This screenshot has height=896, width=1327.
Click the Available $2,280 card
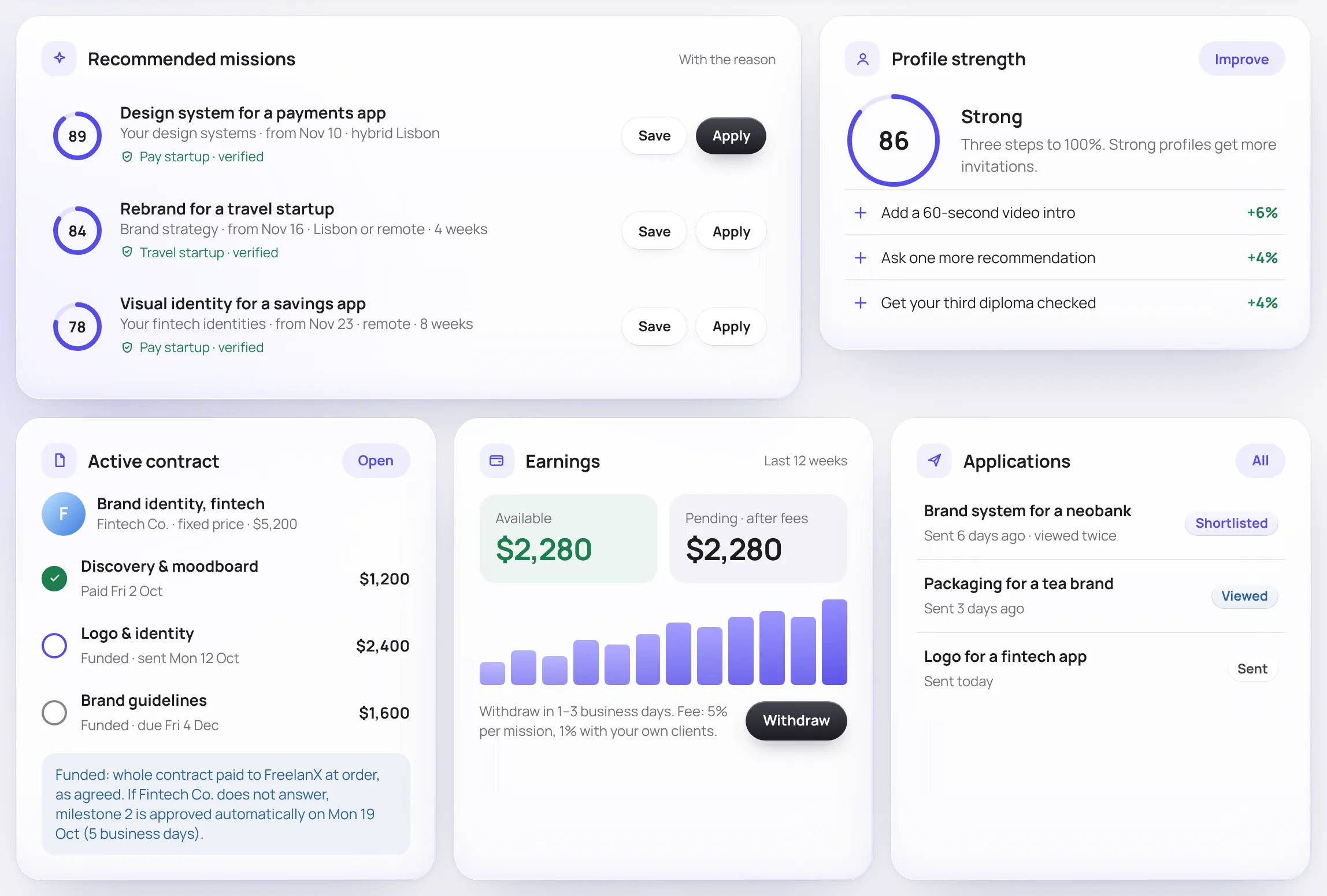pos(569,538)
